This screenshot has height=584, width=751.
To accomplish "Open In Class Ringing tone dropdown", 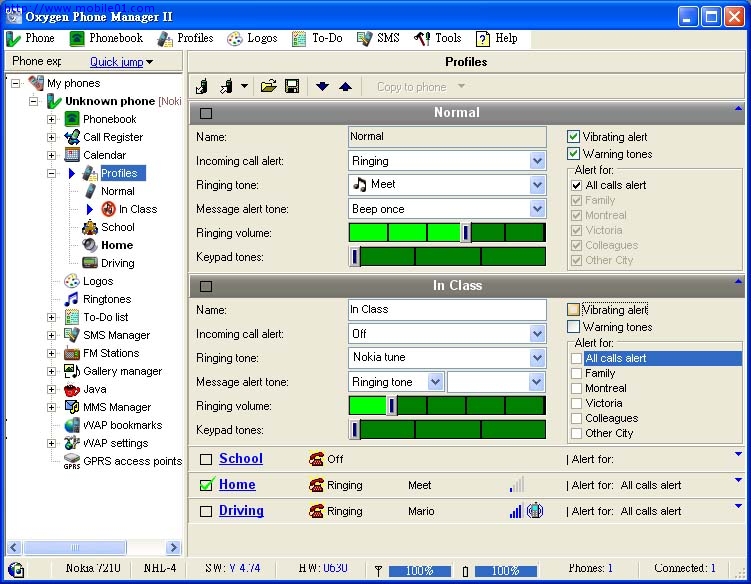I will 537,358.
